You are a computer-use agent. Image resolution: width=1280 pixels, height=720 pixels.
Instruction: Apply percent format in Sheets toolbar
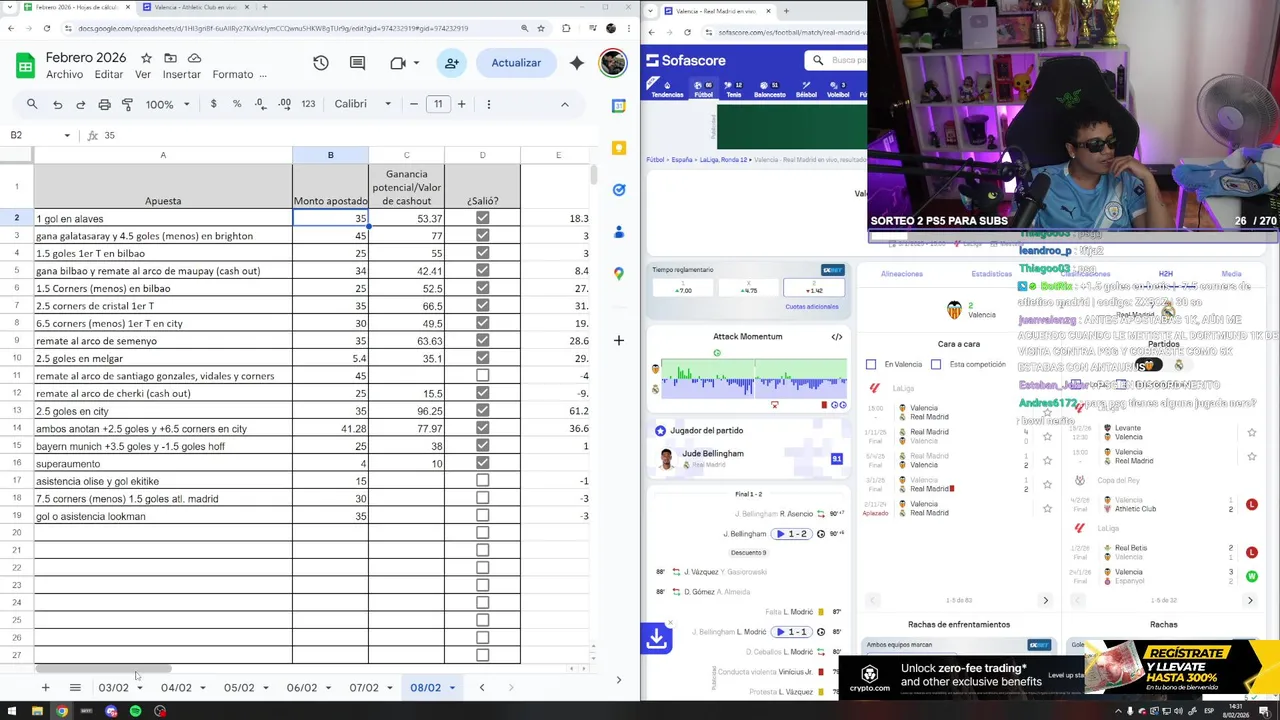(237, 104)
